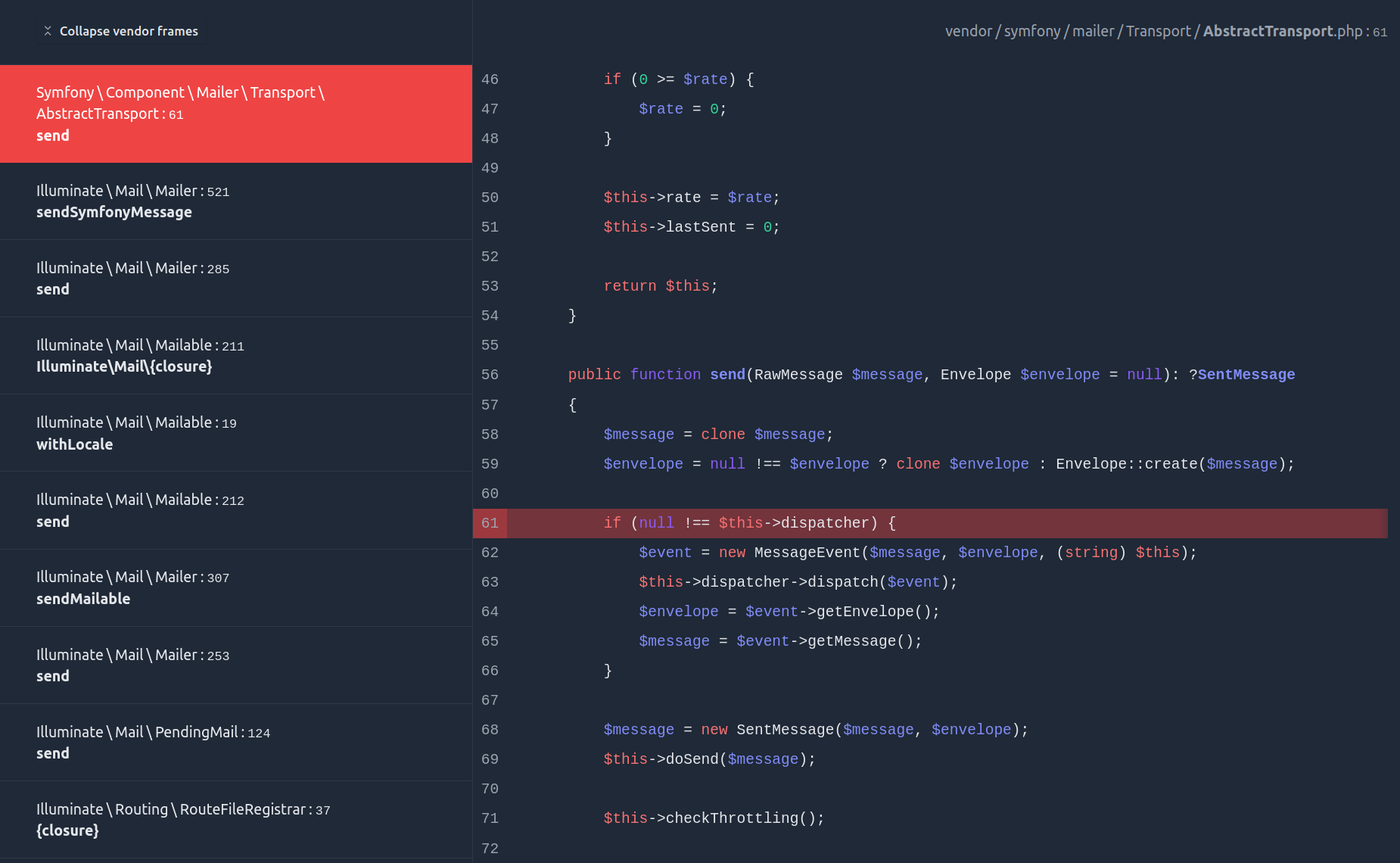
Task: Open the Mailer:253 send frame
Action: pyautogui.click(x=236, y=665)
